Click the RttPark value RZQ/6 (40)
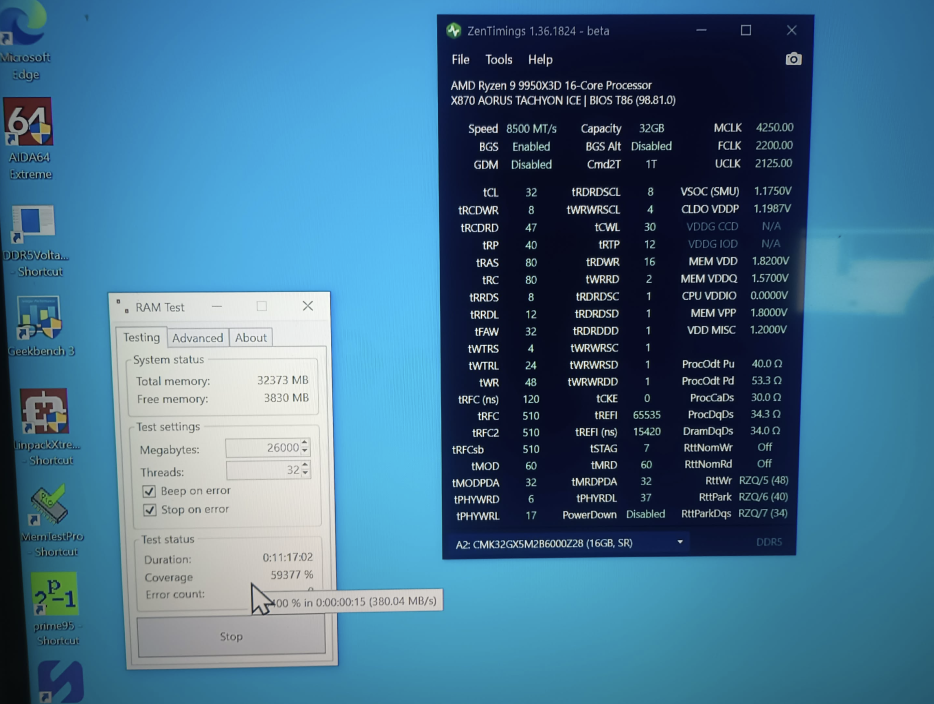Image resolution: width=934 pixels, height=704 pixels. coord(763,497)
